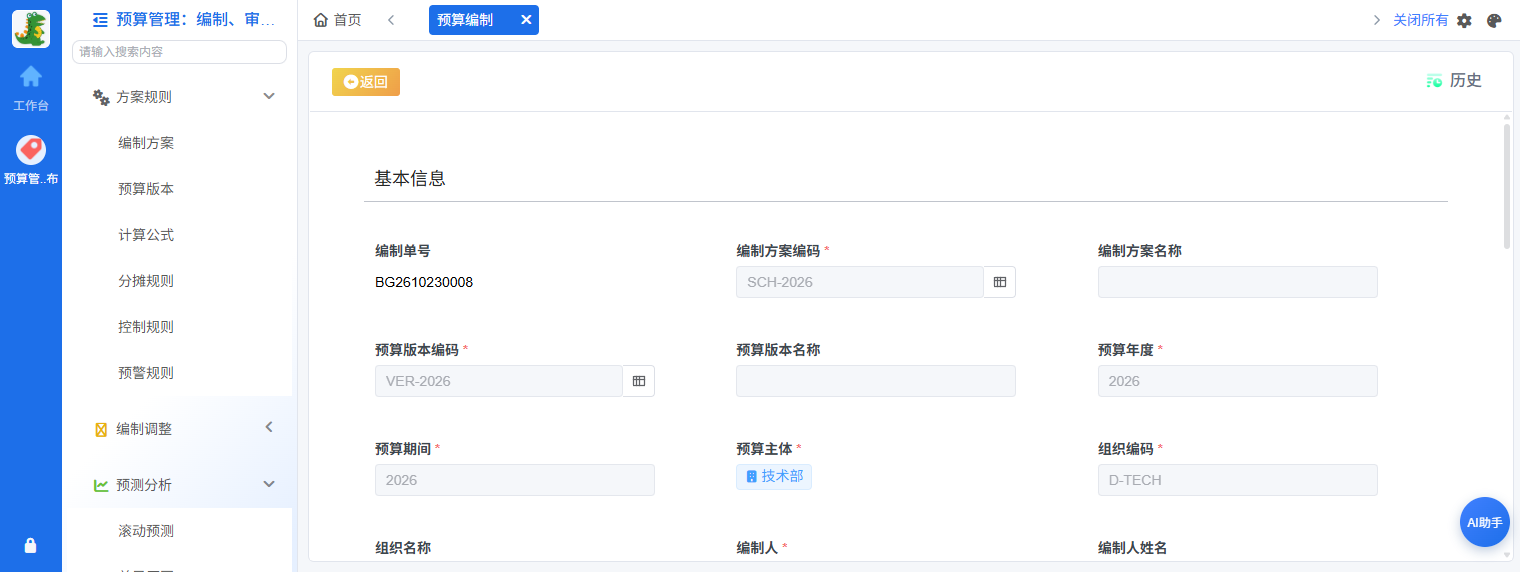This screenshot has height=572, width=1520.
Task: Click the 预算管理 sidebar title
Action: coord(196,19)
